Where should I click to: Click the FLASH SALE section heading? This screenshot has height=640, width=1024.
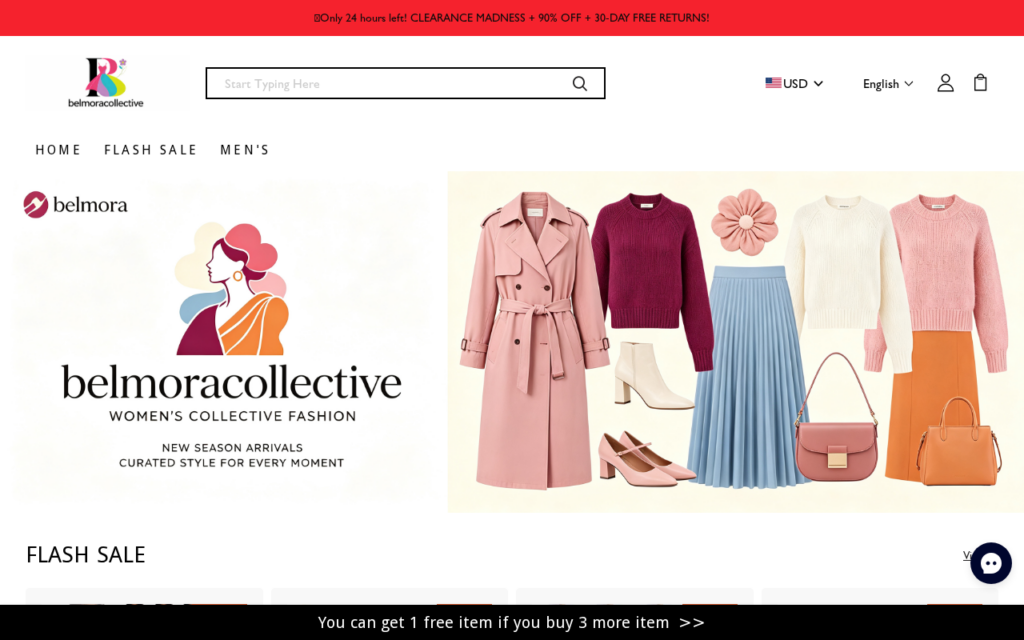[86, 554]
